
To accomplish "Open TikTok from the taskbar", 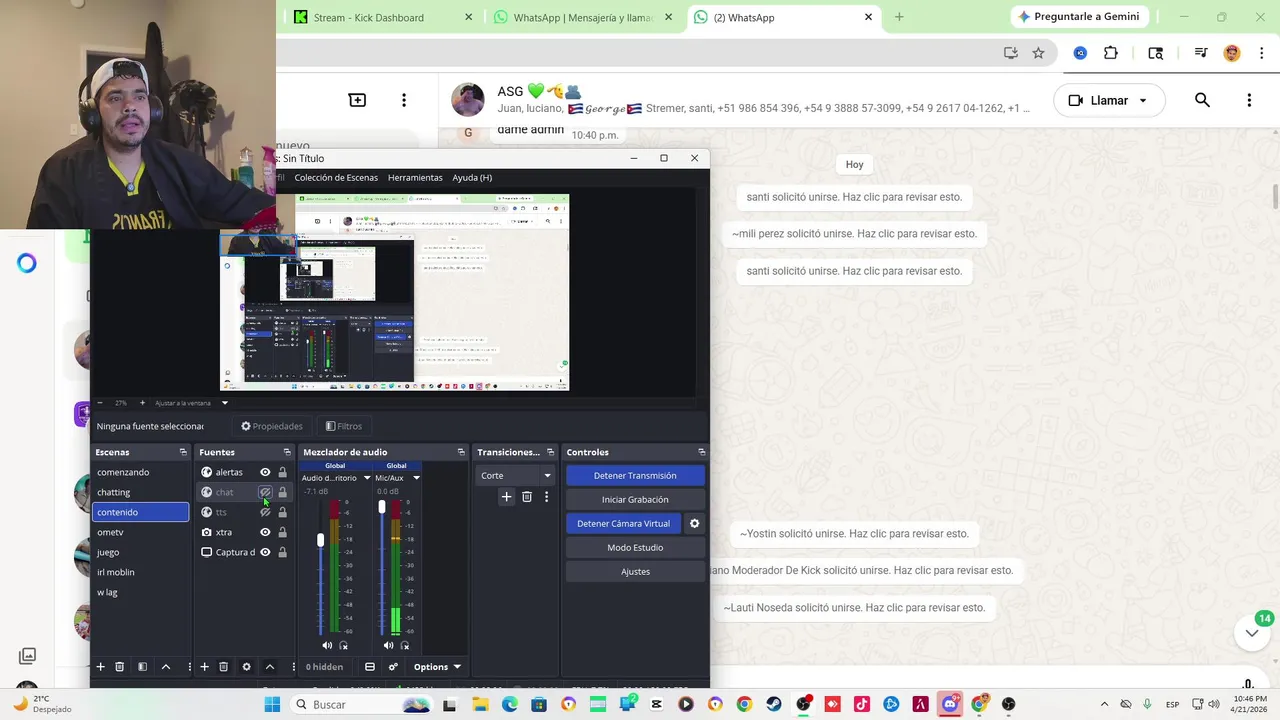I will 861,704.
